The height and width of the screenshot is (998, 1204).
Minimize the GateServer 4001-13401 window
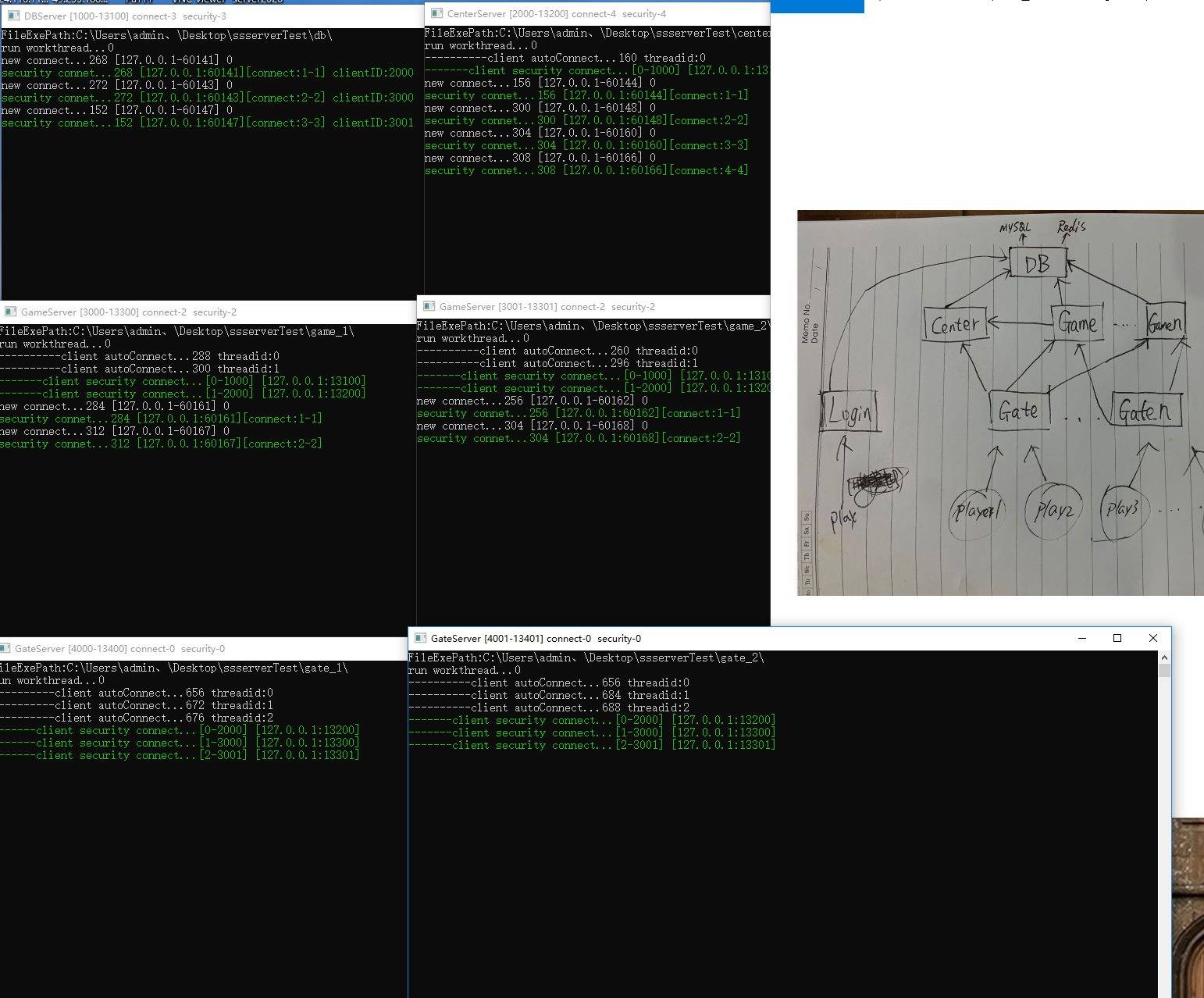1082,638
